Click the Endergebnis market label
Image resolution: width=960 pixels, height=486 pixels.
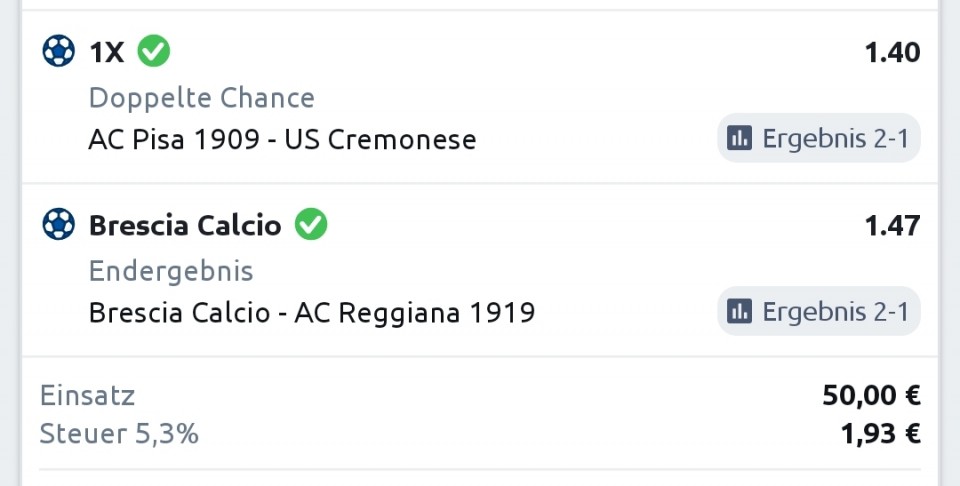coord(171,271)
